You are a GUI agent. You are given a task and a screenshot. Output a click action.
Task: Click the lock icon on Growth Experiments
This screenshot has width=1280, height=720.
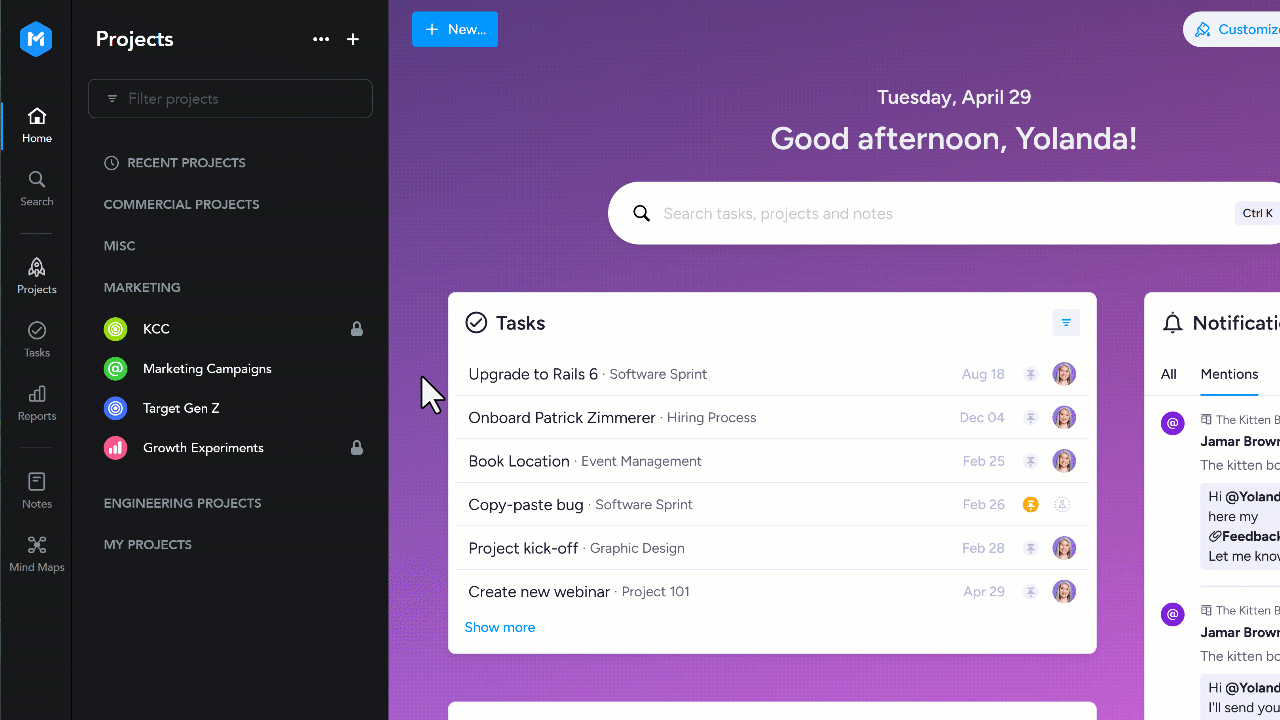tap(357, 448)
